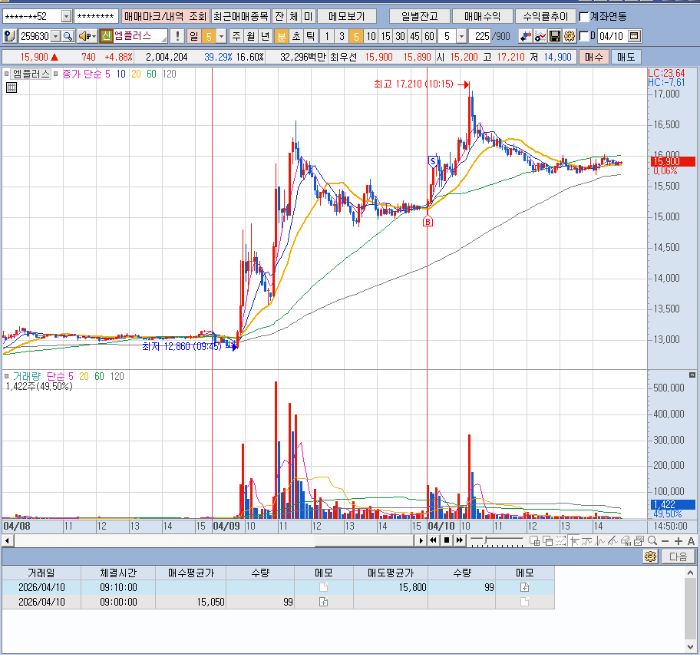Image resolution: width=700 pixels, height=655 pixels.
Task: Select the 1 minute interval button
Action: (327, 36)
